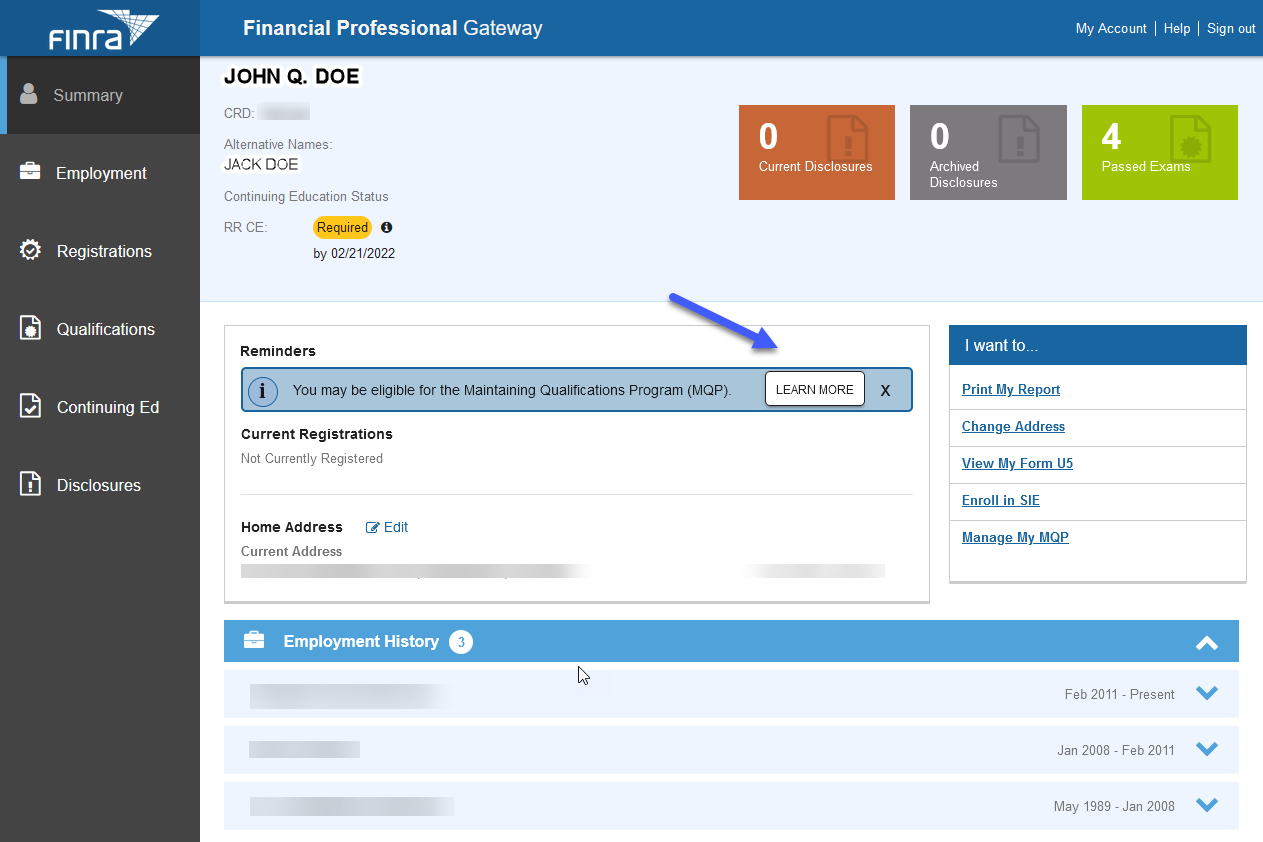Click the Disclosures alert document icon
1263x842 pixels.
click(30, 485)
